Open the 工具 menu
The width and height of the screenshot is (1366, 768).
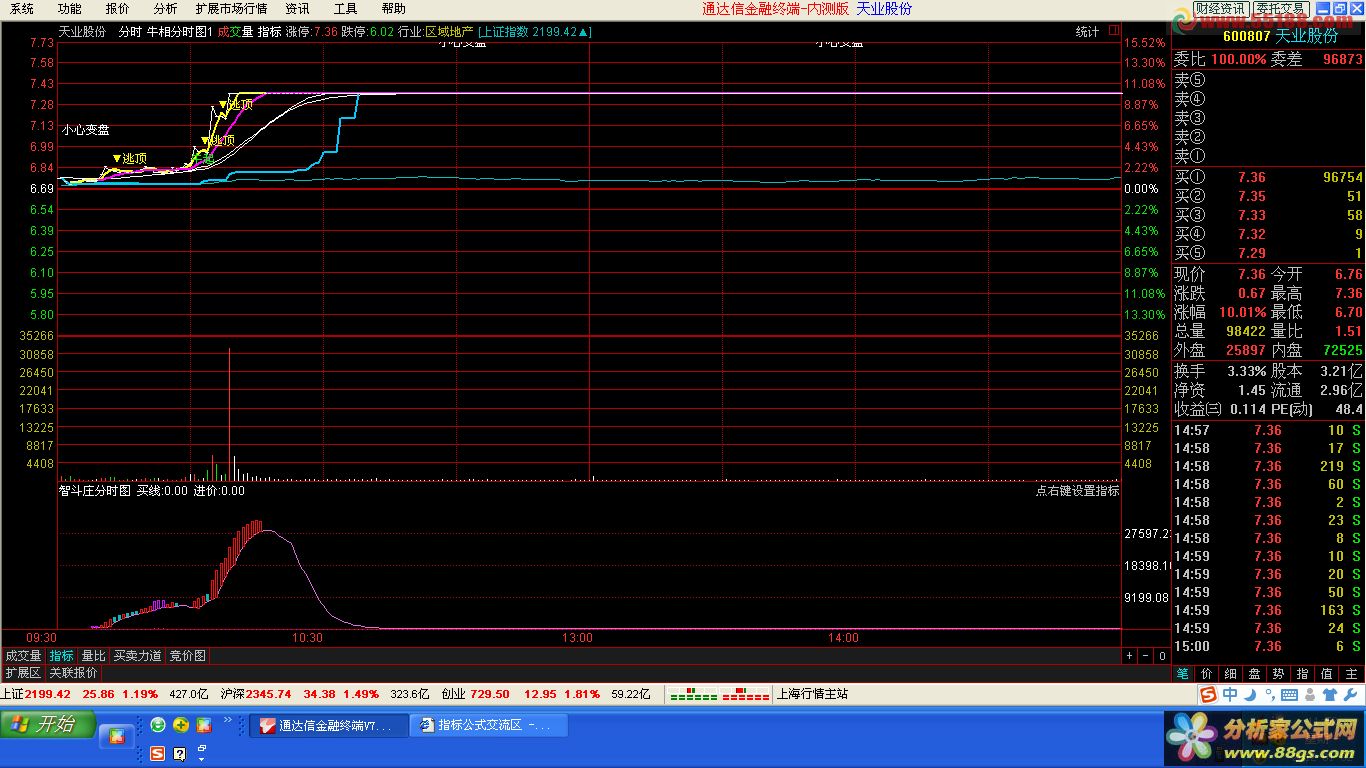tap(345, 9)
